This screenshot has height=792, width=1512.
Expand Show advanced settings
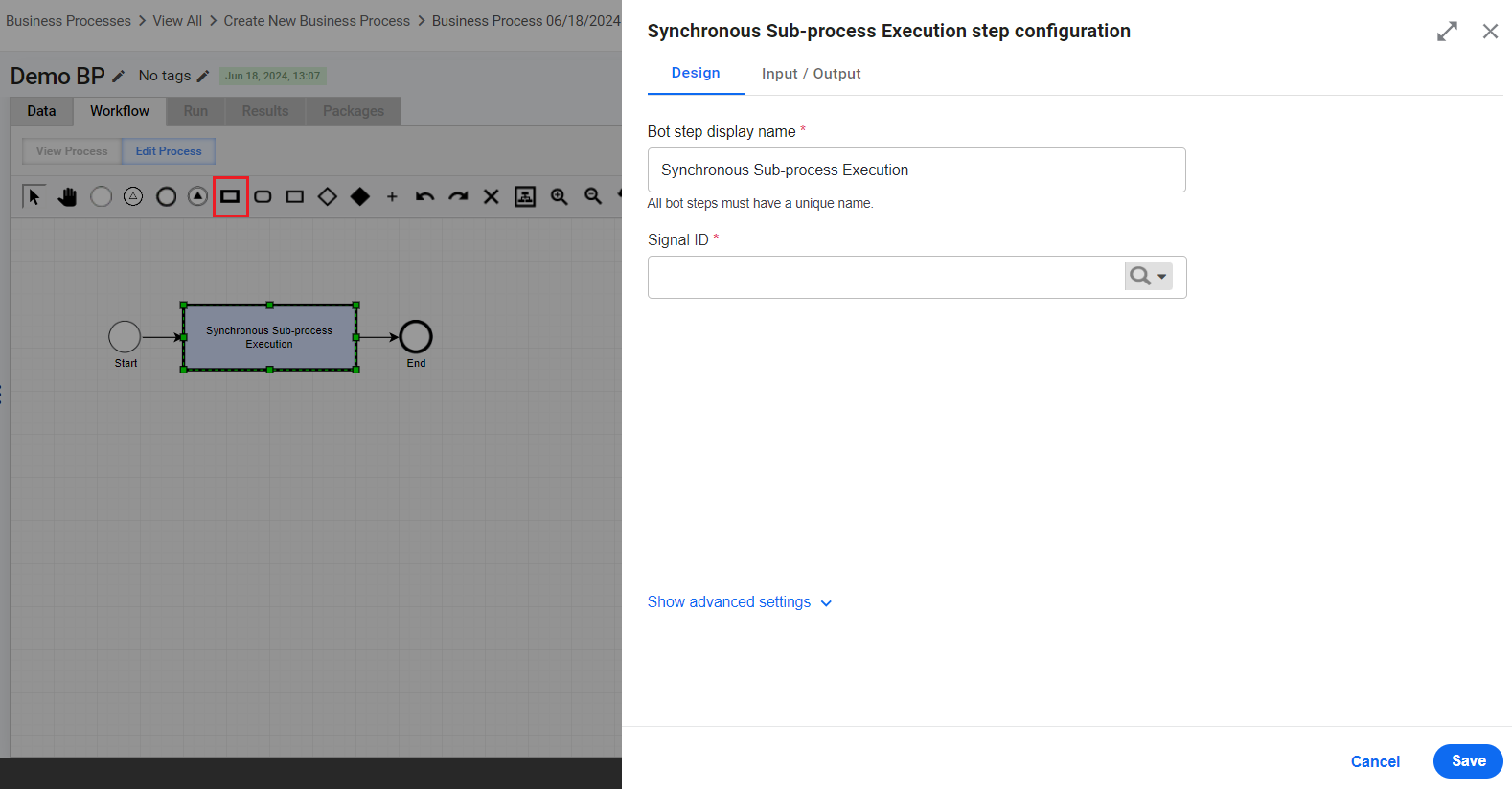pyautogui.click(x=740, y=602)
